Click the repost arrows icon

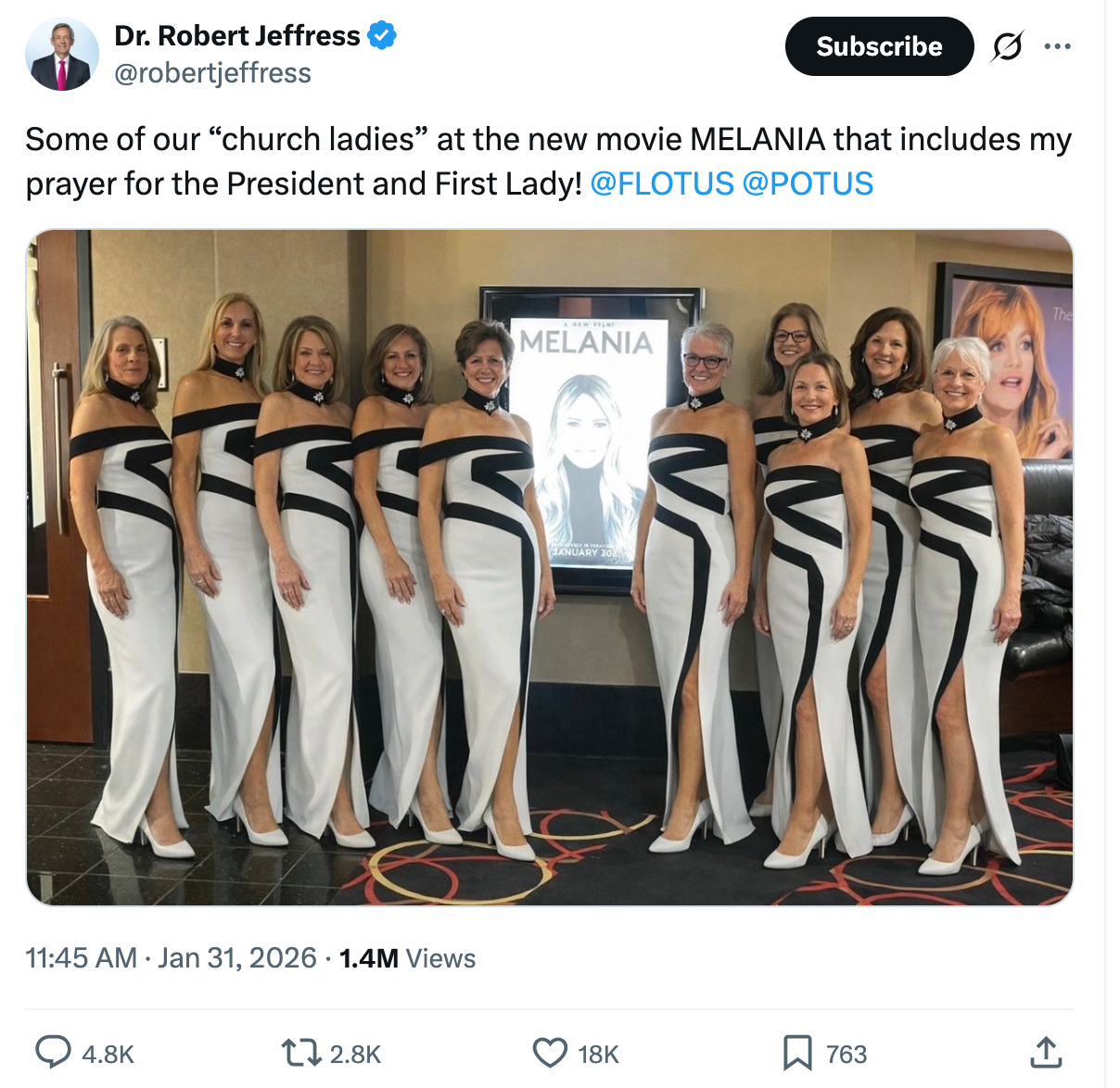[x=300, y=1053]
